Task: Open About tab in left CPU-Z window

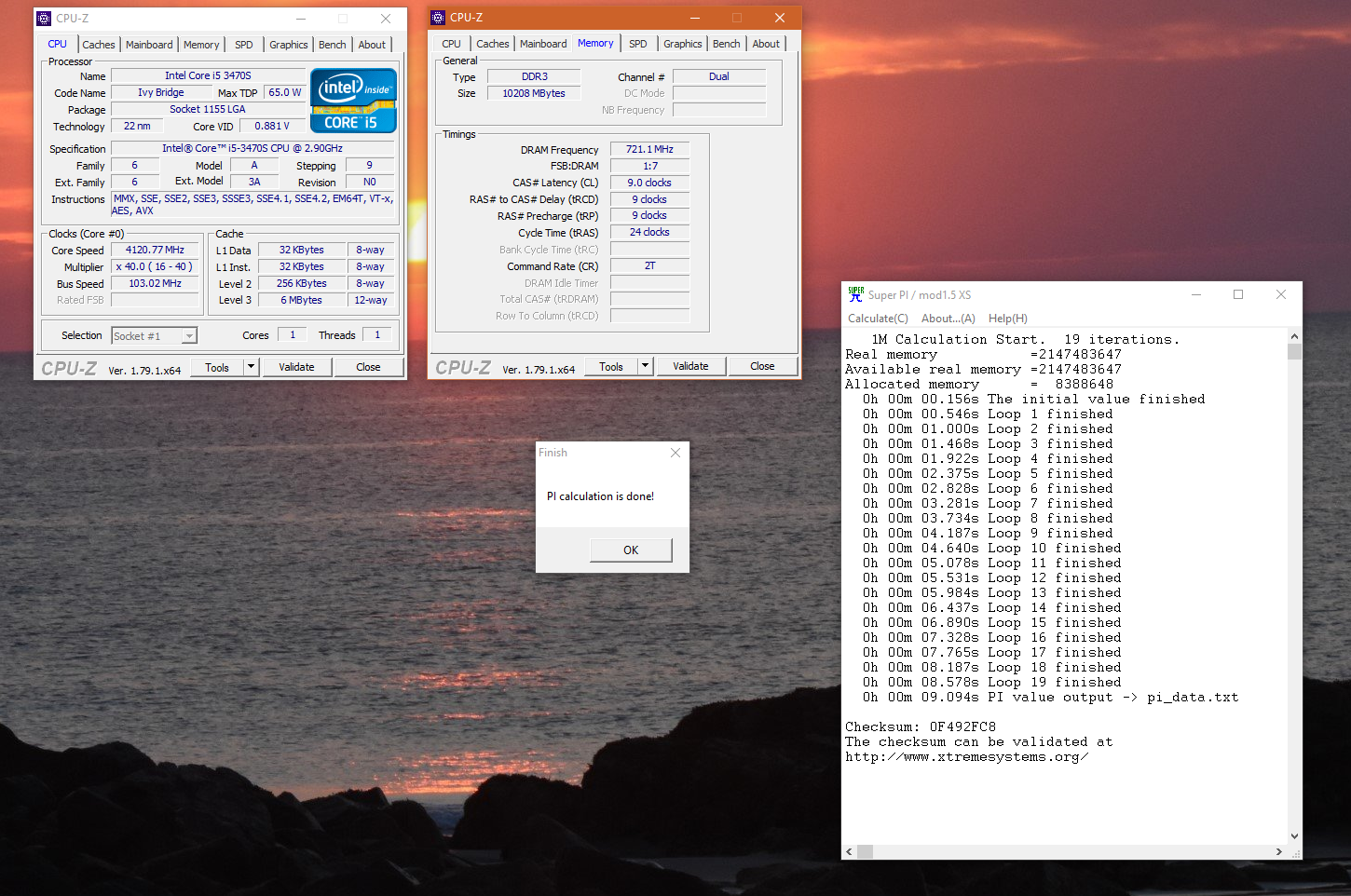Action: [x=372, y=45]
